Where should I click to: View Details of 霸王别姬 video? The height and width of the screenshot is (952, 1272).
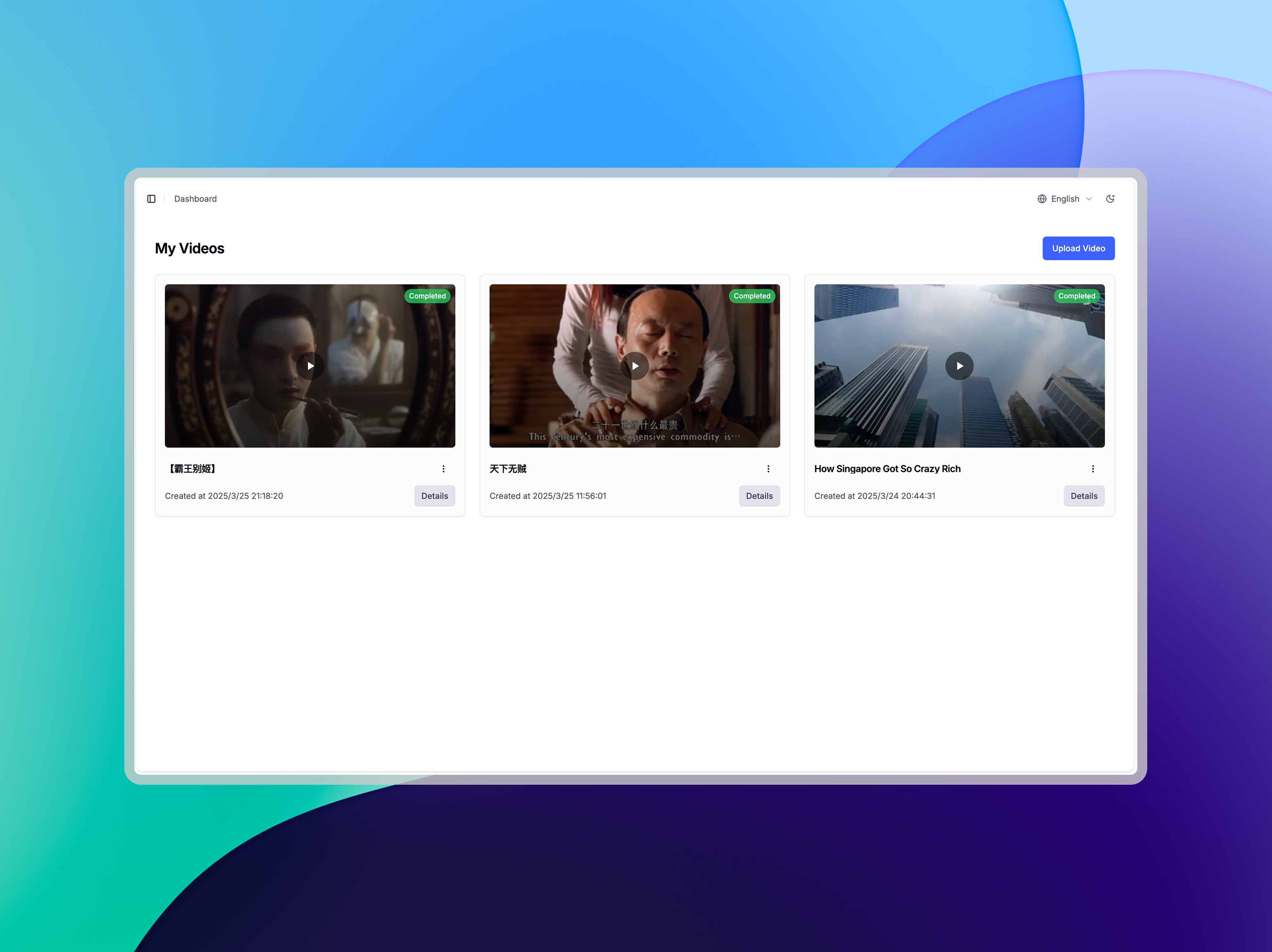pos(434,496)
